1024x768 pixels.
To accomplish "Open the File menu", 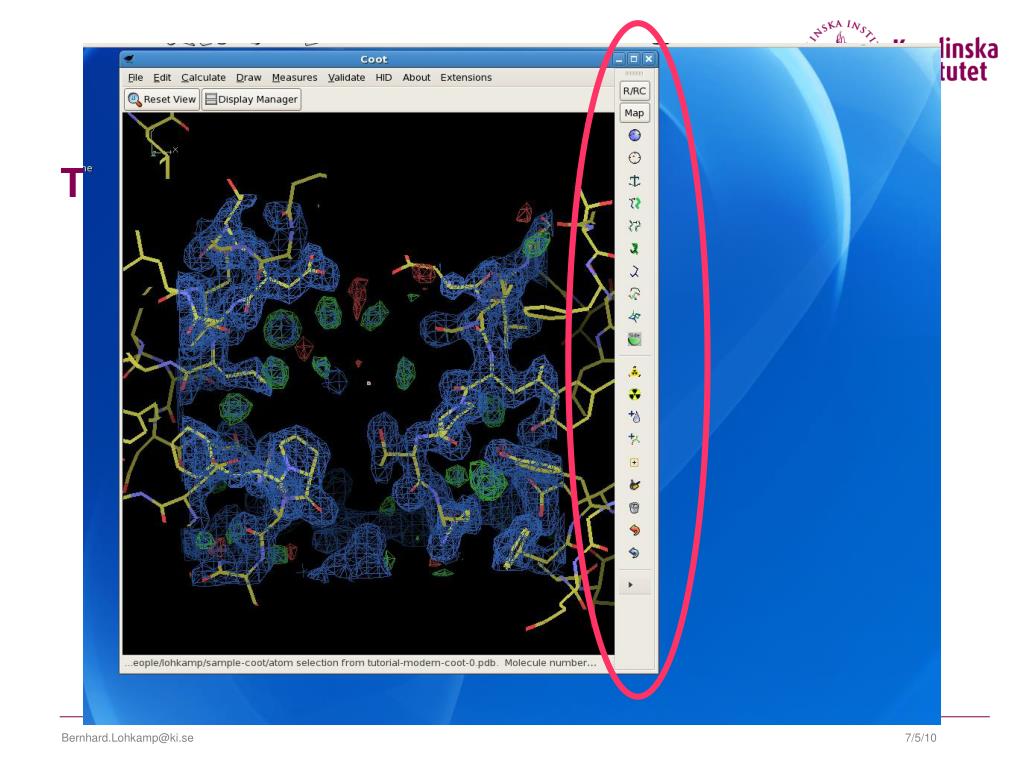I will click(x=135, y=77).
